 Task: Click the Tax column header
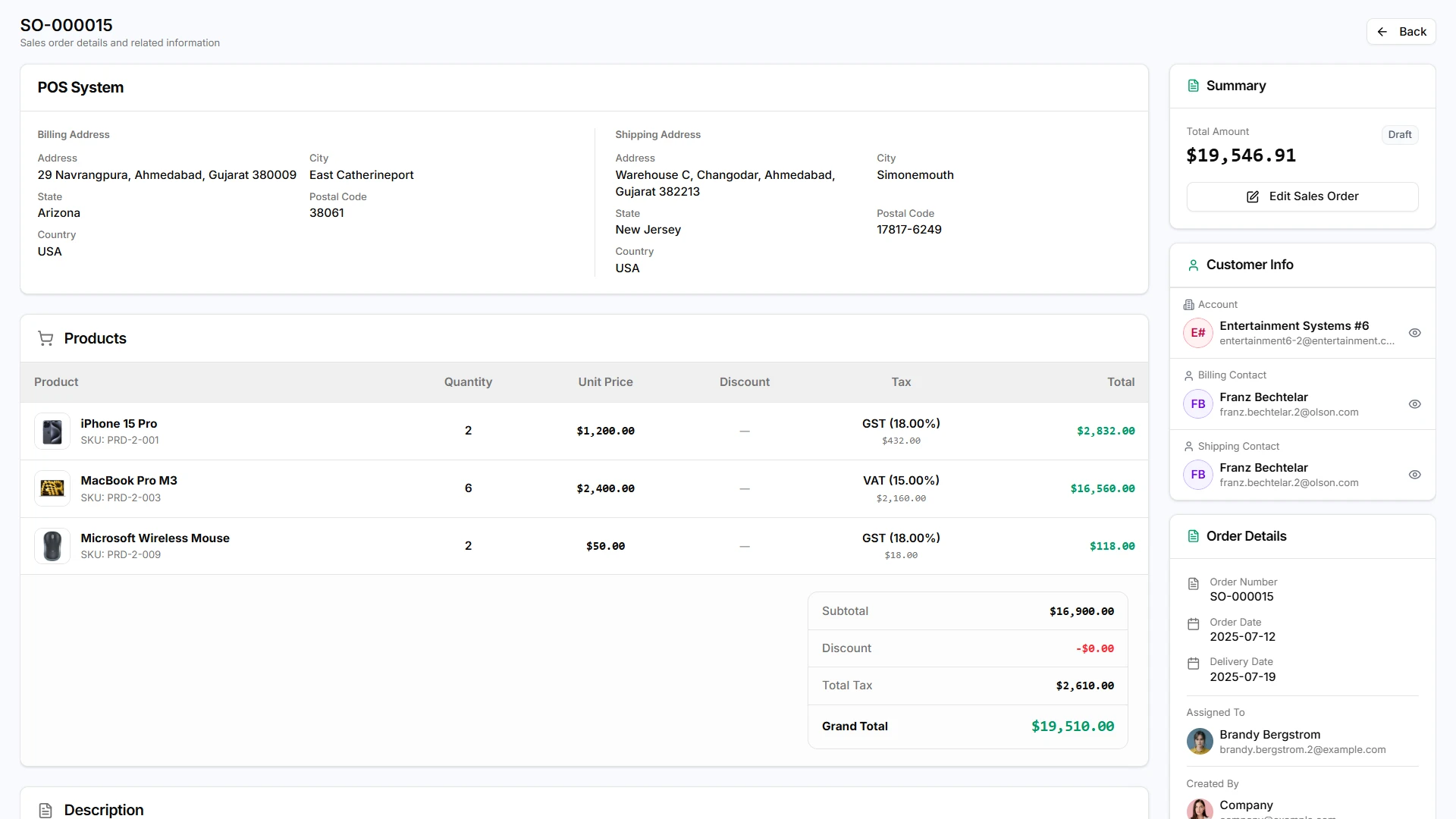coord(901,382)
